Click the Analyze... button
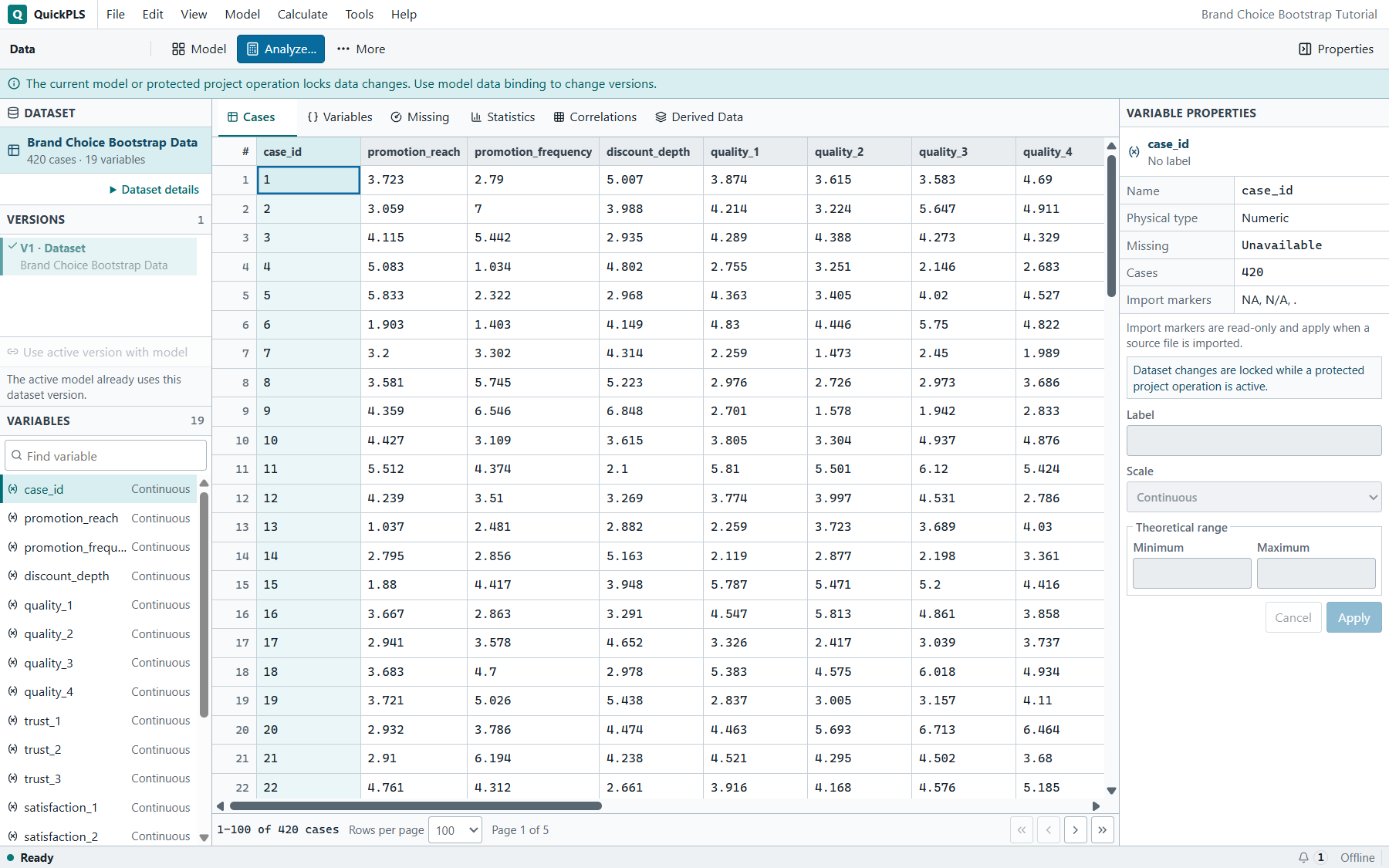 pos(281,49)
